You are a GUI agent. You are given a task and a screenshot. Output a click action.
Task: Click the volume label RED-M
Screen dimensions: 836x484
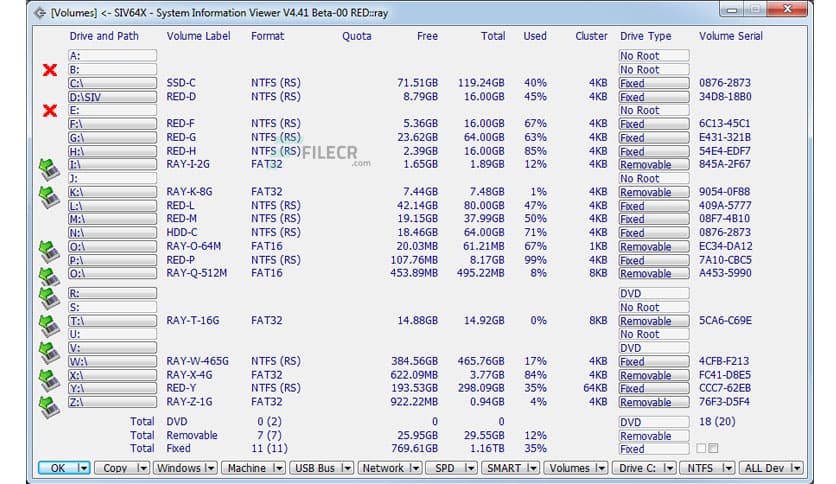point(182,219)
